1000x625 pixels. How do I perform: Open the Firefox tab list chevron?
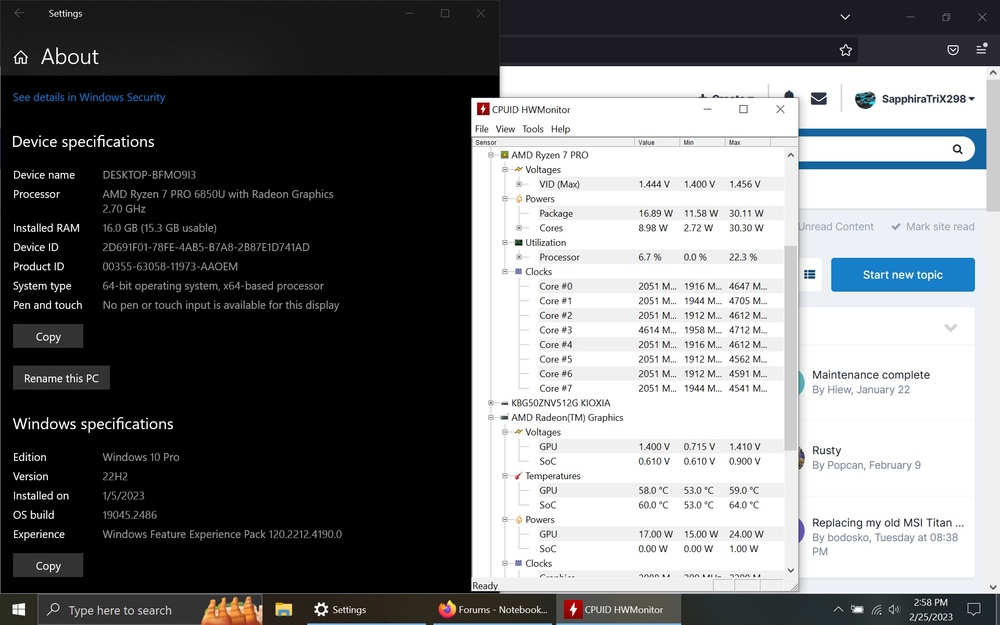pyautogui.click(x=845, y=17)
